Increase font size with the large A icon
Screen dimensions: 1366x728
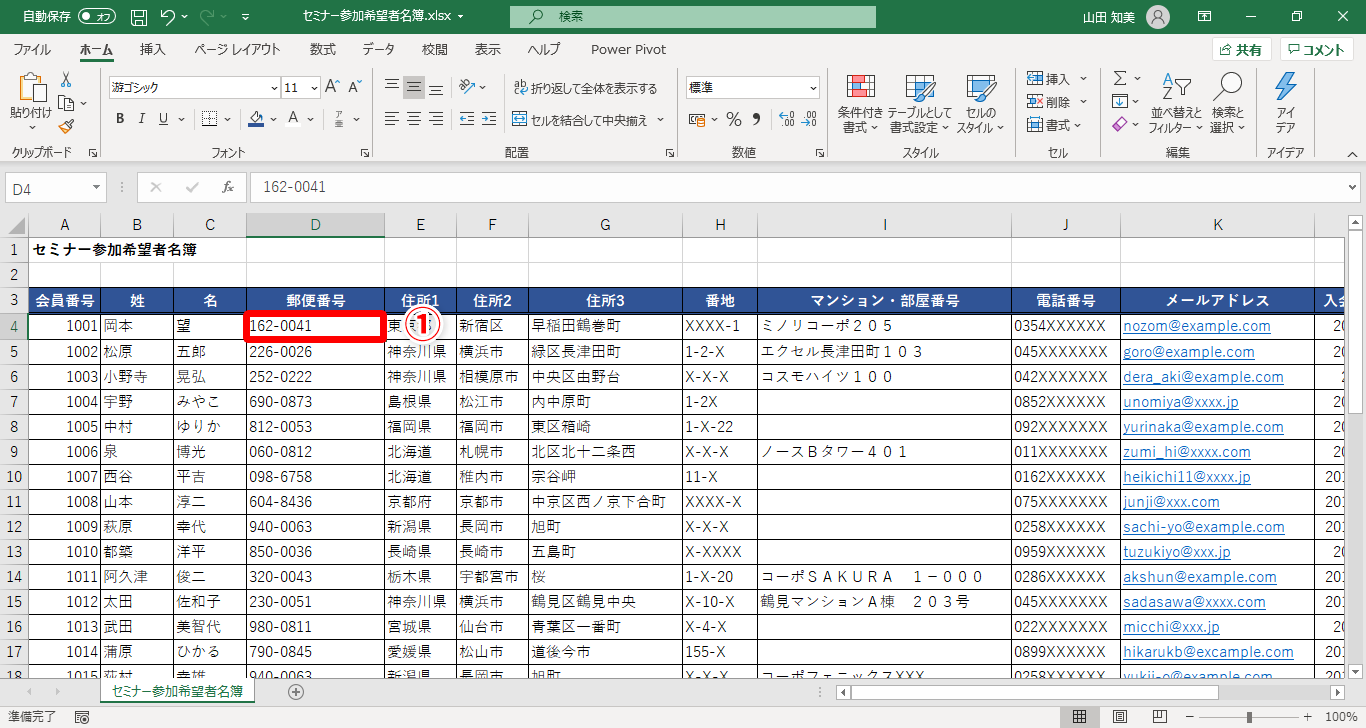tap(331, 87)
